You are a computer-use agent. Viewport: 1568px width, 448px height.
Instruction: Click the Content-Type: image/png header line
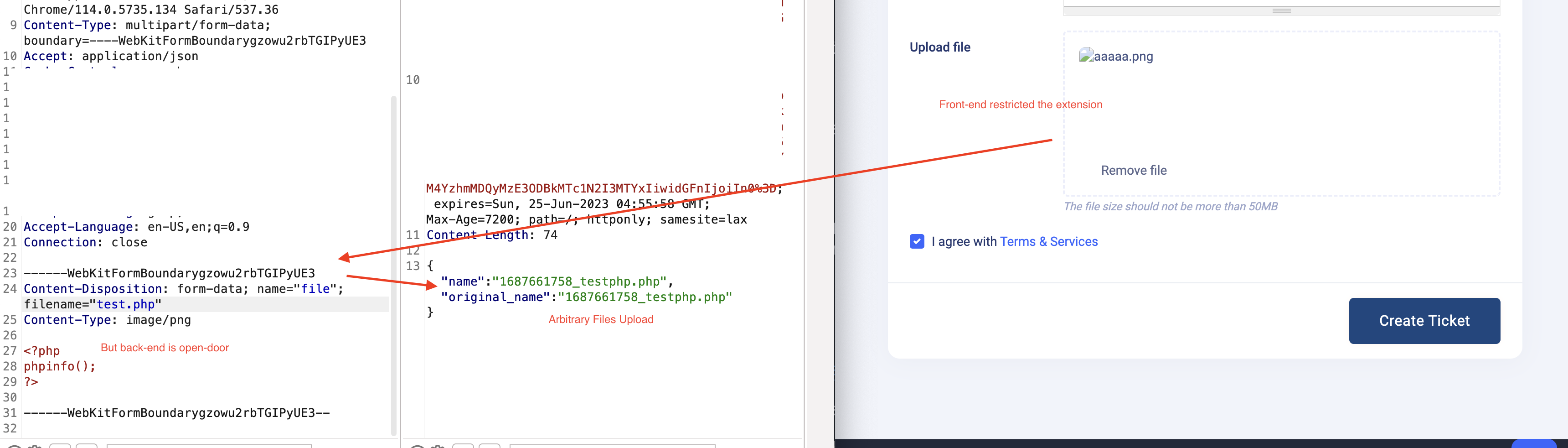point(107,320)
